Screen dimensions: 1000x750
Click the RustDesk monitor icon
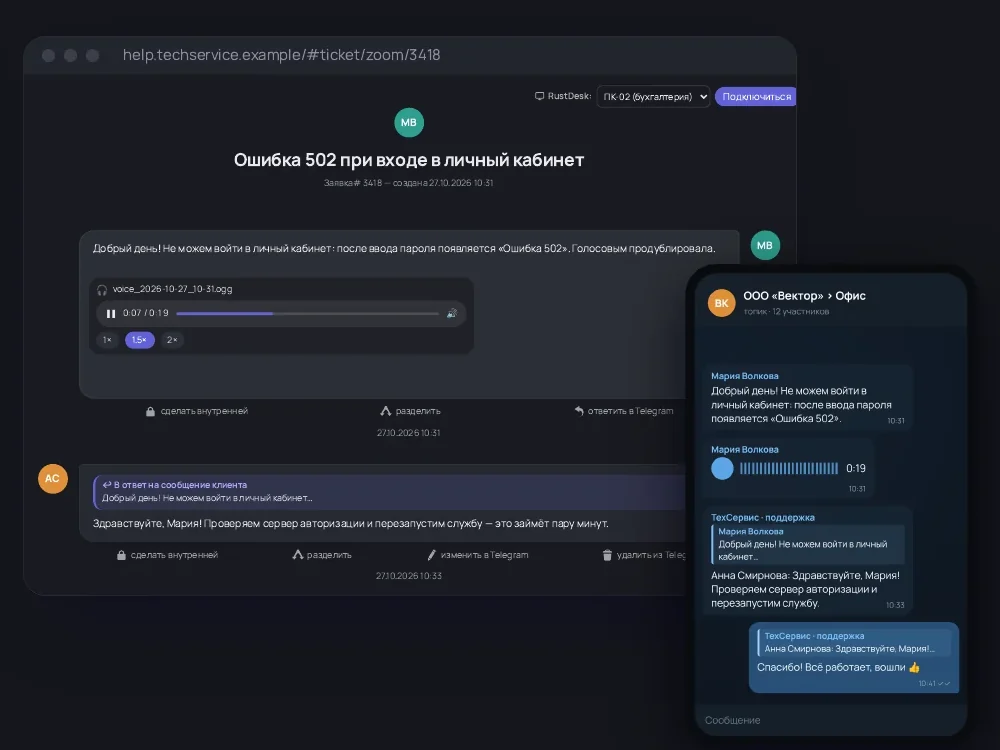click(540, 96)
